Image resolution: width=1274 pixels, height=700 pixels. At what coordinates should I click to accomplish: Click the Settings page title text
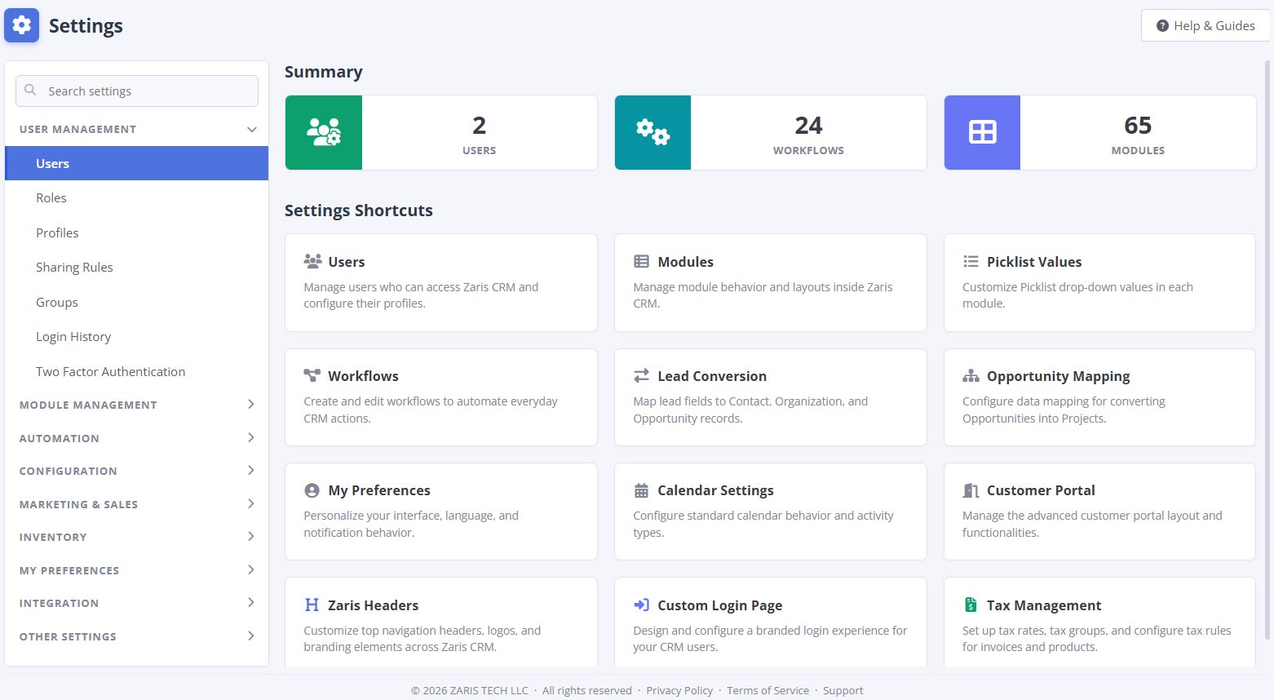(86, 26)
